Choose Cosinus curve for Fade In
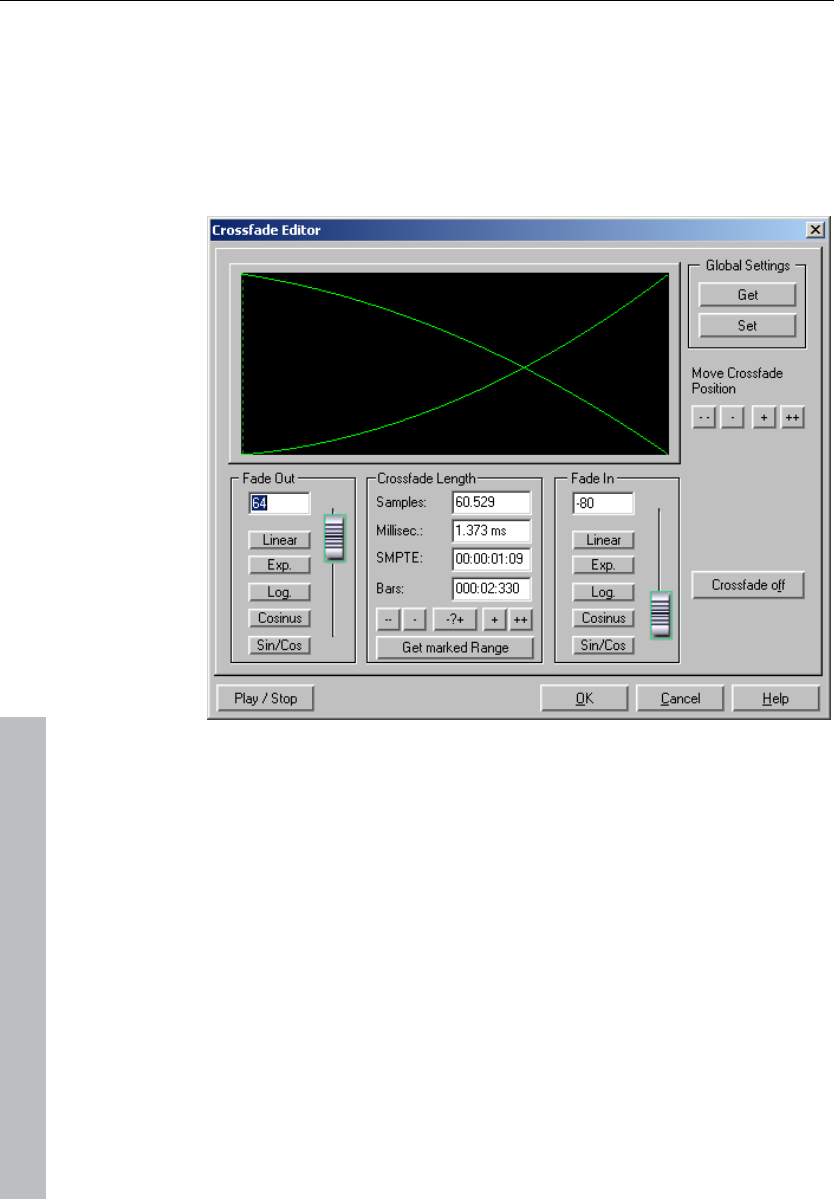 click(603, 618)
